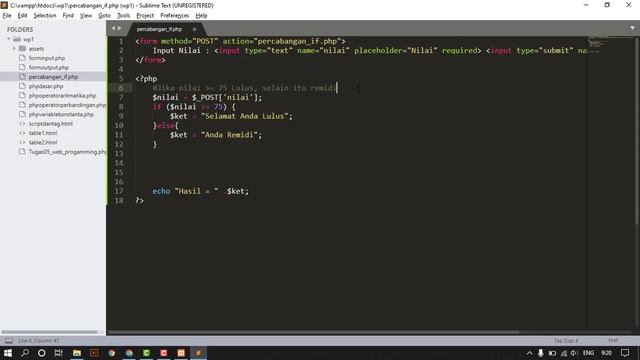Place cursor on the echo statement line

point(200,191)
